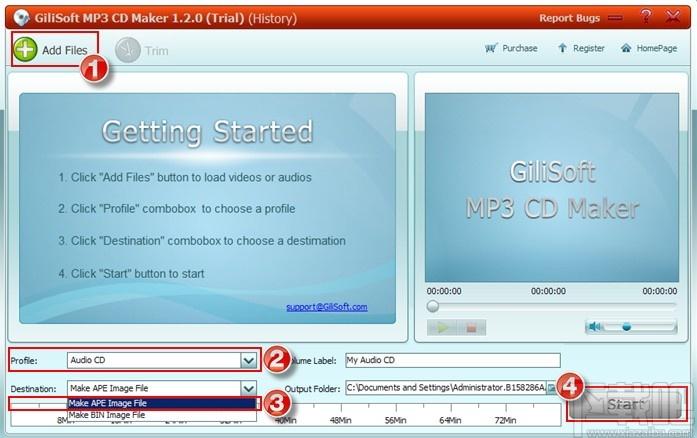
Task: Click the 48Min marker on capacity bar
Action: point(340,420)
